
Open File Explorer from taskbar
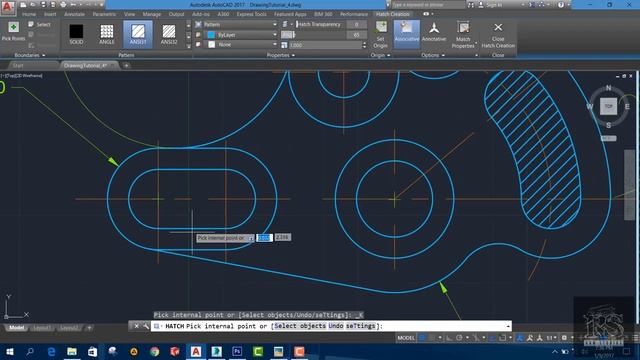[x=72, y=351]
